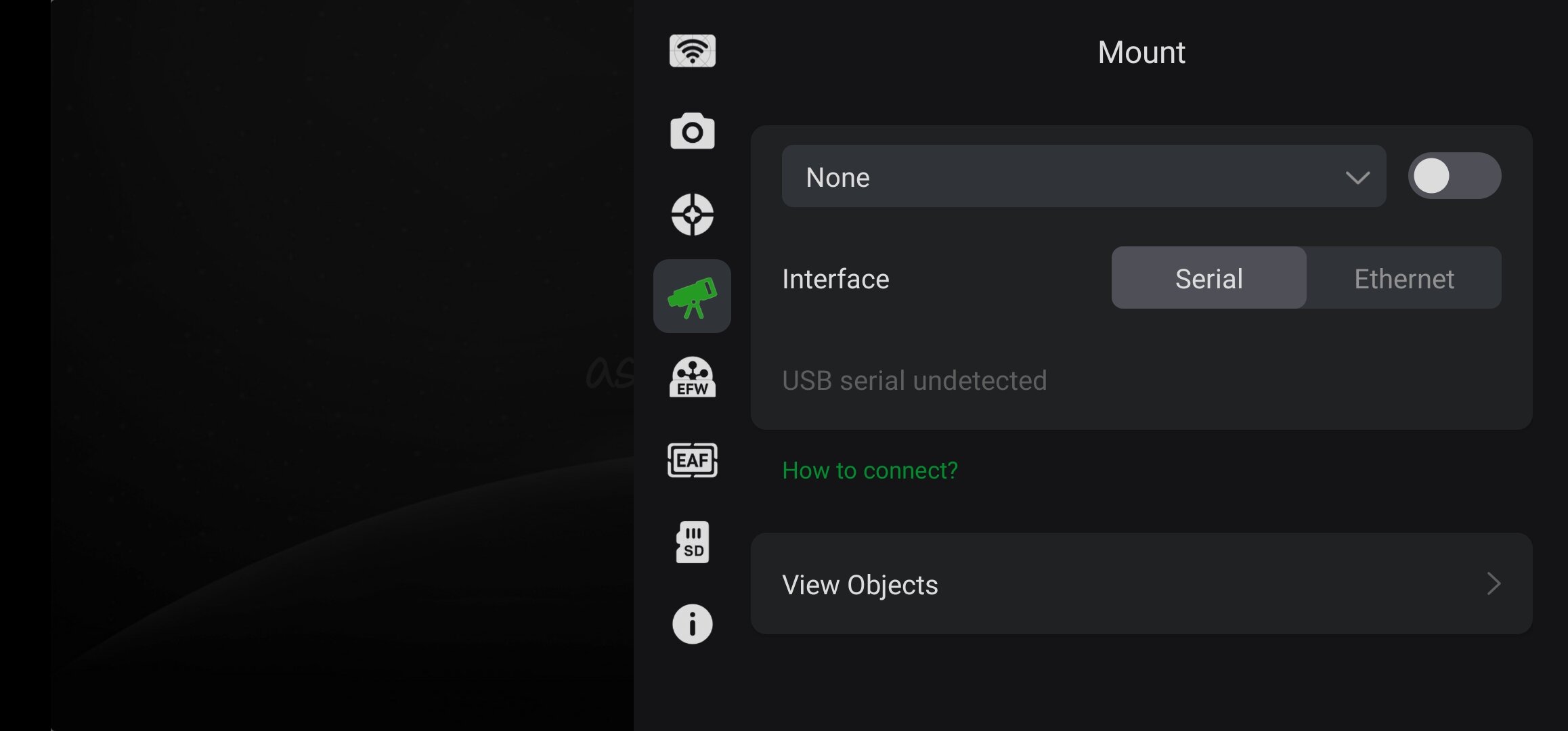Open the main camera settings icon

[x=692, y=131]
